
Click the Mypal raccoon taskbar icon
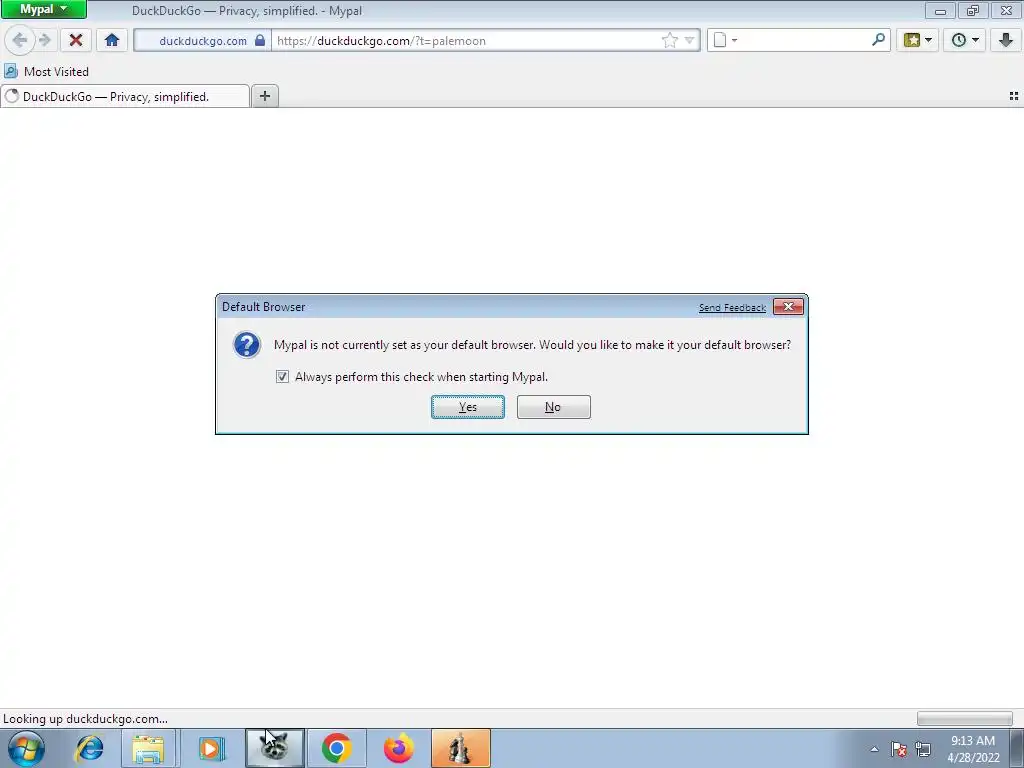(274, 748)
